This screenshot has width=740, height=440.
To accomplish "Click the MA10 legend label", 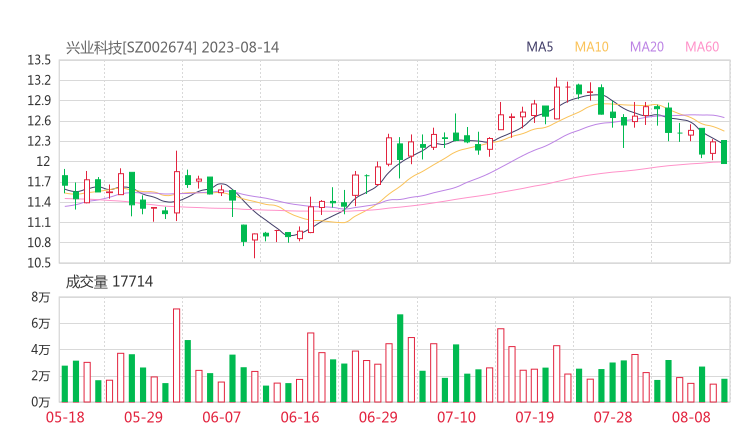I will [591, 47].
